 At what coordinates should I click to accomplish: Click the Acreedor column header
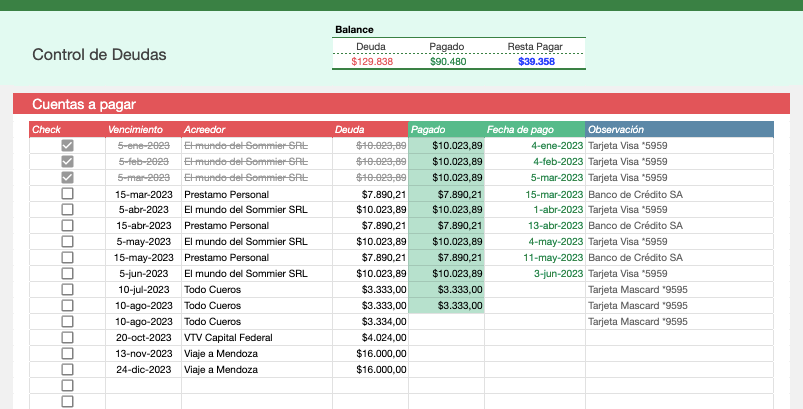[204, 130]
